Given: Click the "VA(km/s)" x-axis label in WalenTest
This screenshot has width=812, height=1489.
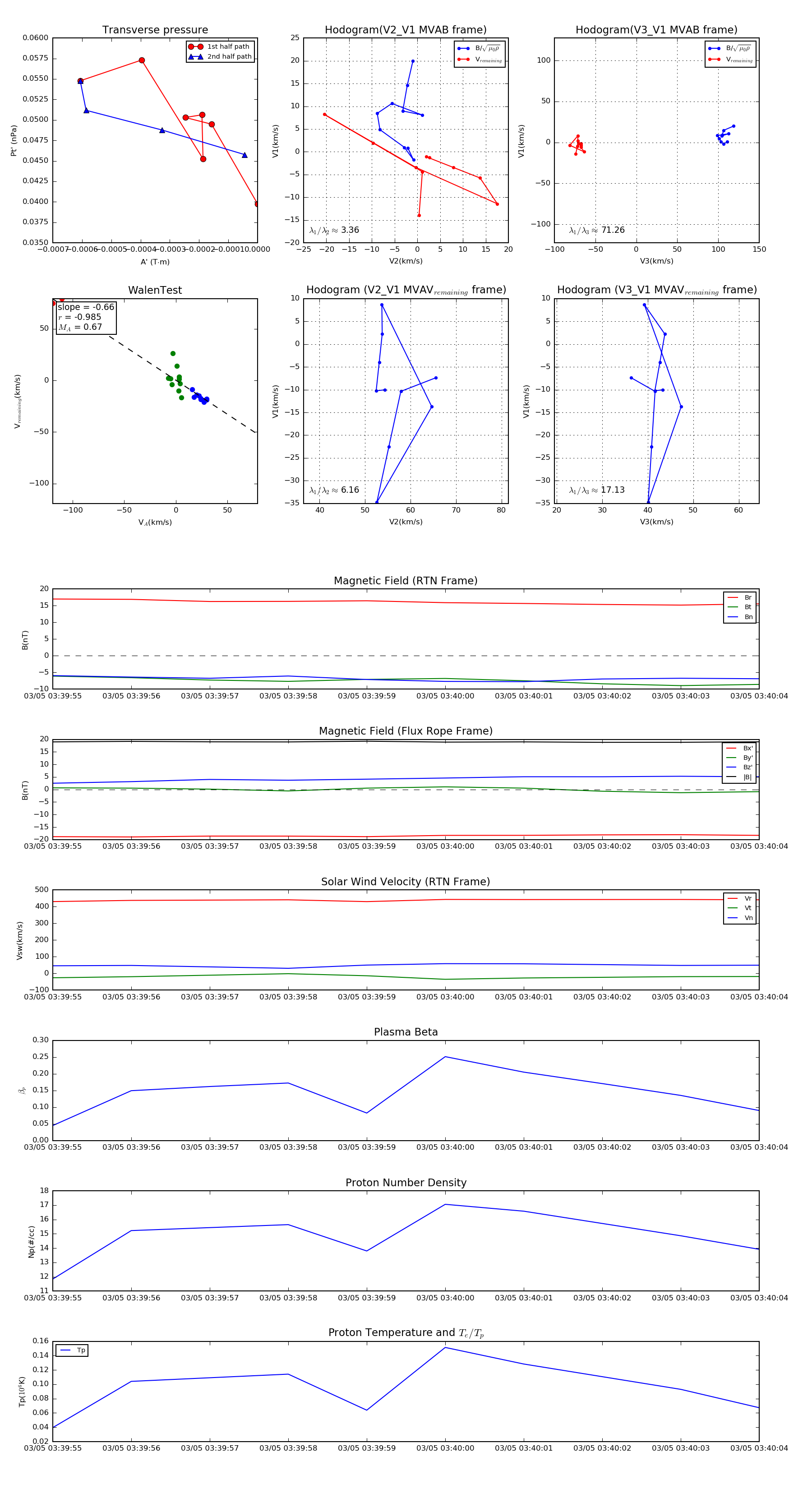Looking at the screenshot, I should tap(155, 523).
